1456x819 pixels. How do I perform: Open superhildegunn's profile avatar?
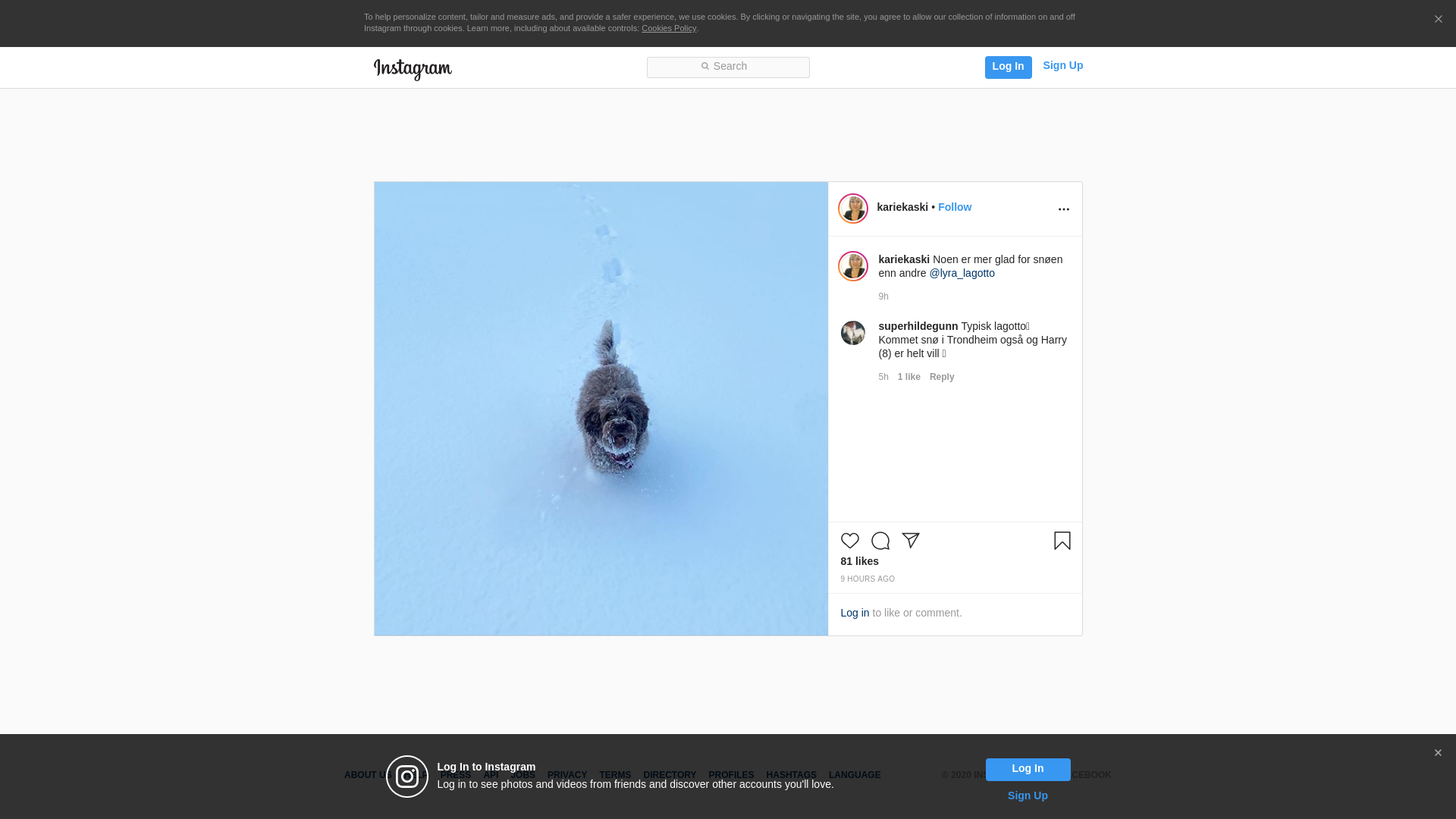(x=852, y=333)
